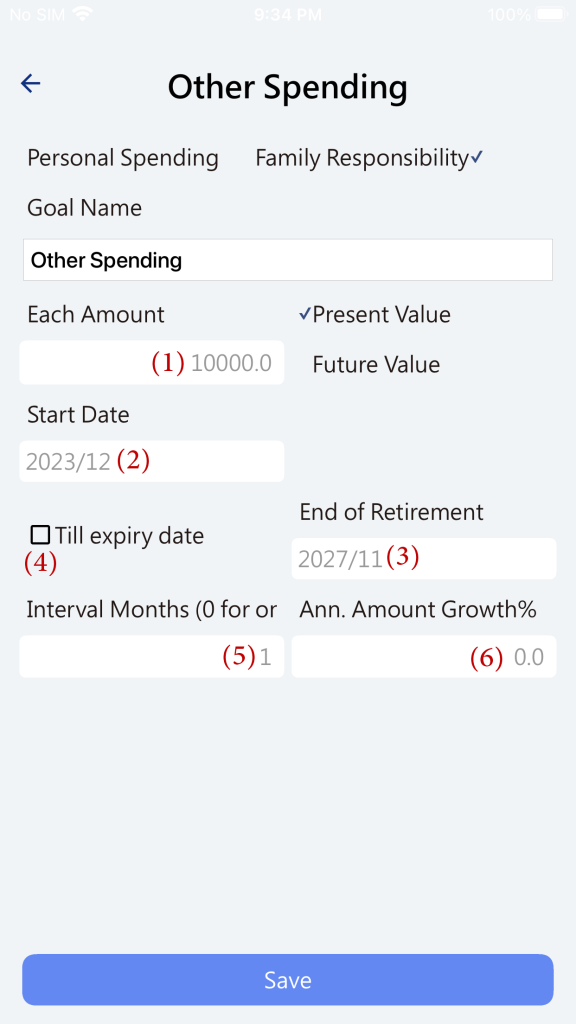Viewport: 576px width, 1024px height.
Task: Tap the battery indicator icon
Action: click(x=551, y=14)
